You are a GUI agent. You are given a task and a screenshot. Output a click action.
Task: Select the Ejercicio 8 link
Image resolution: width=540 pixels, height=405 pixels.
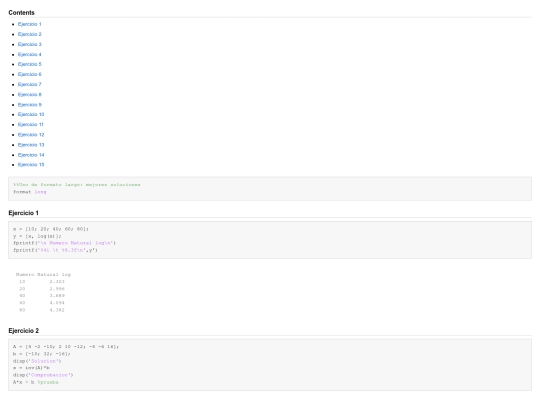pyautogui.click(x=30, y=94)
